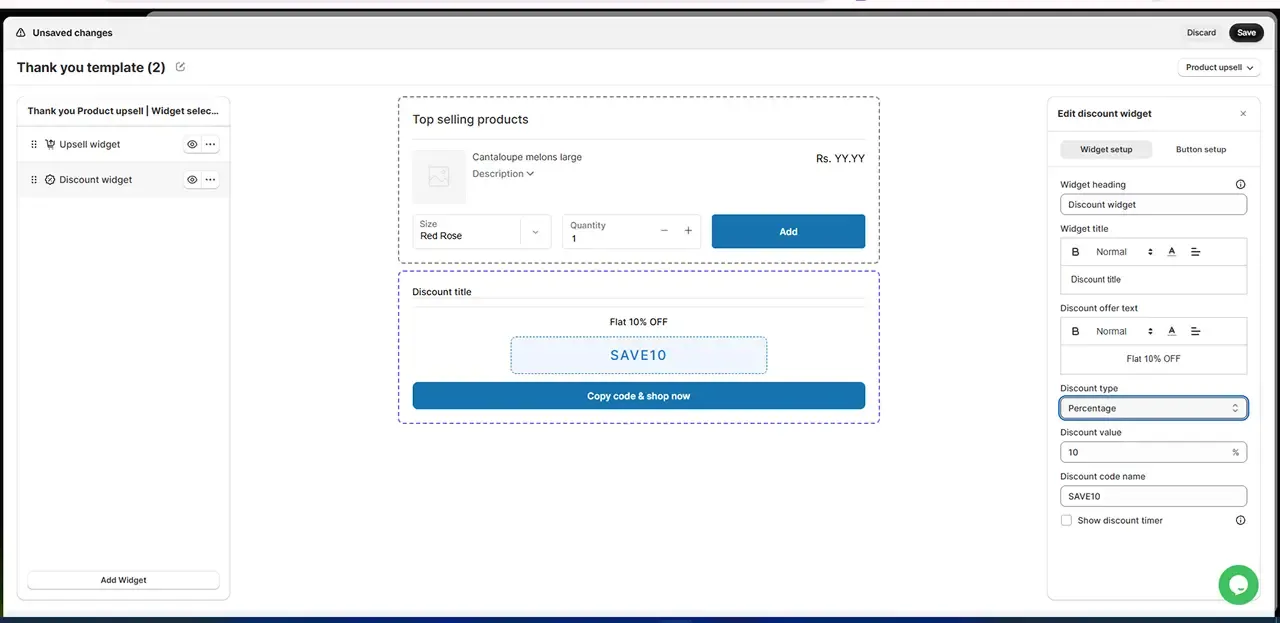The height and width of the screenshot is (623, 1280).
Task: Open the chat support bubble
Action: click(1238, 584)
